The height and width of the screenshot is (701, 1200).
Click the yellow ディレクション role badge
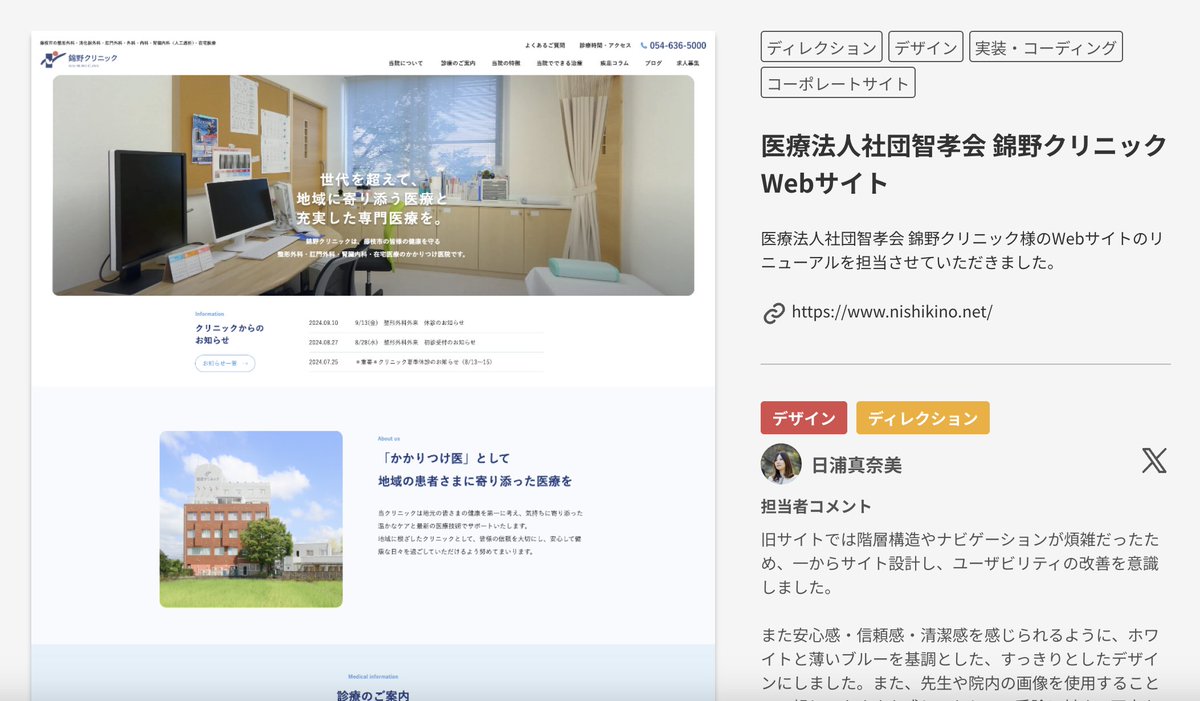click(x=923, y=418)
